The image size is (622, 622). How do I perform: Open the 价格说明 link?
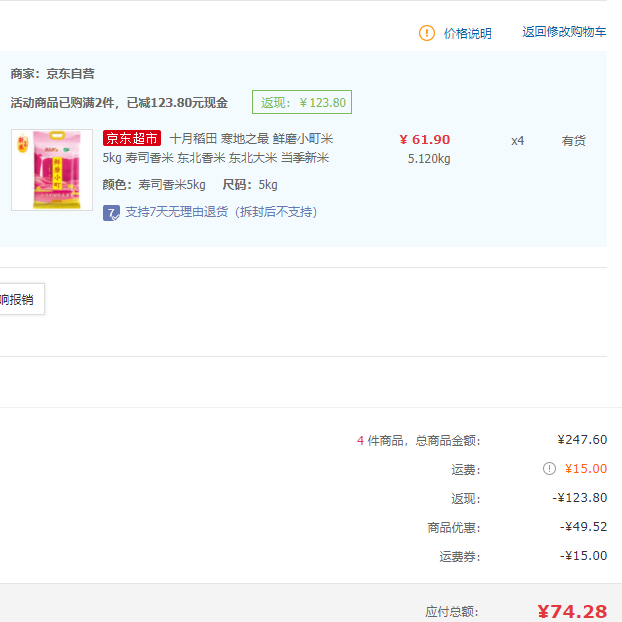467,33
